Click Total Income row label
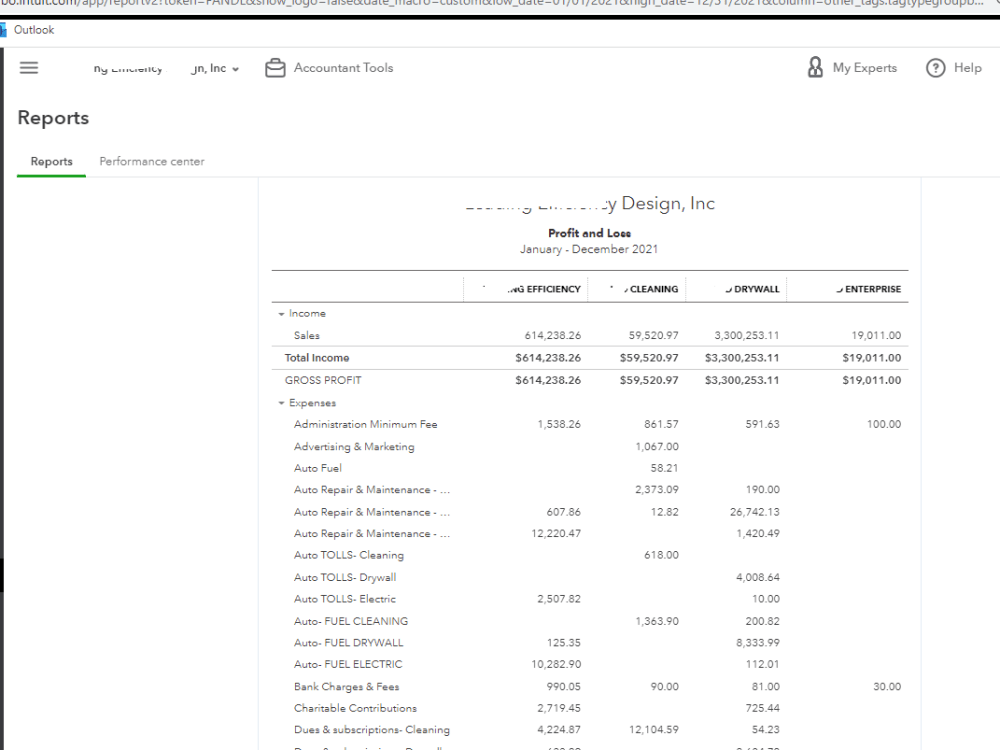This screenshot has height=750, width=1000. 317,358
